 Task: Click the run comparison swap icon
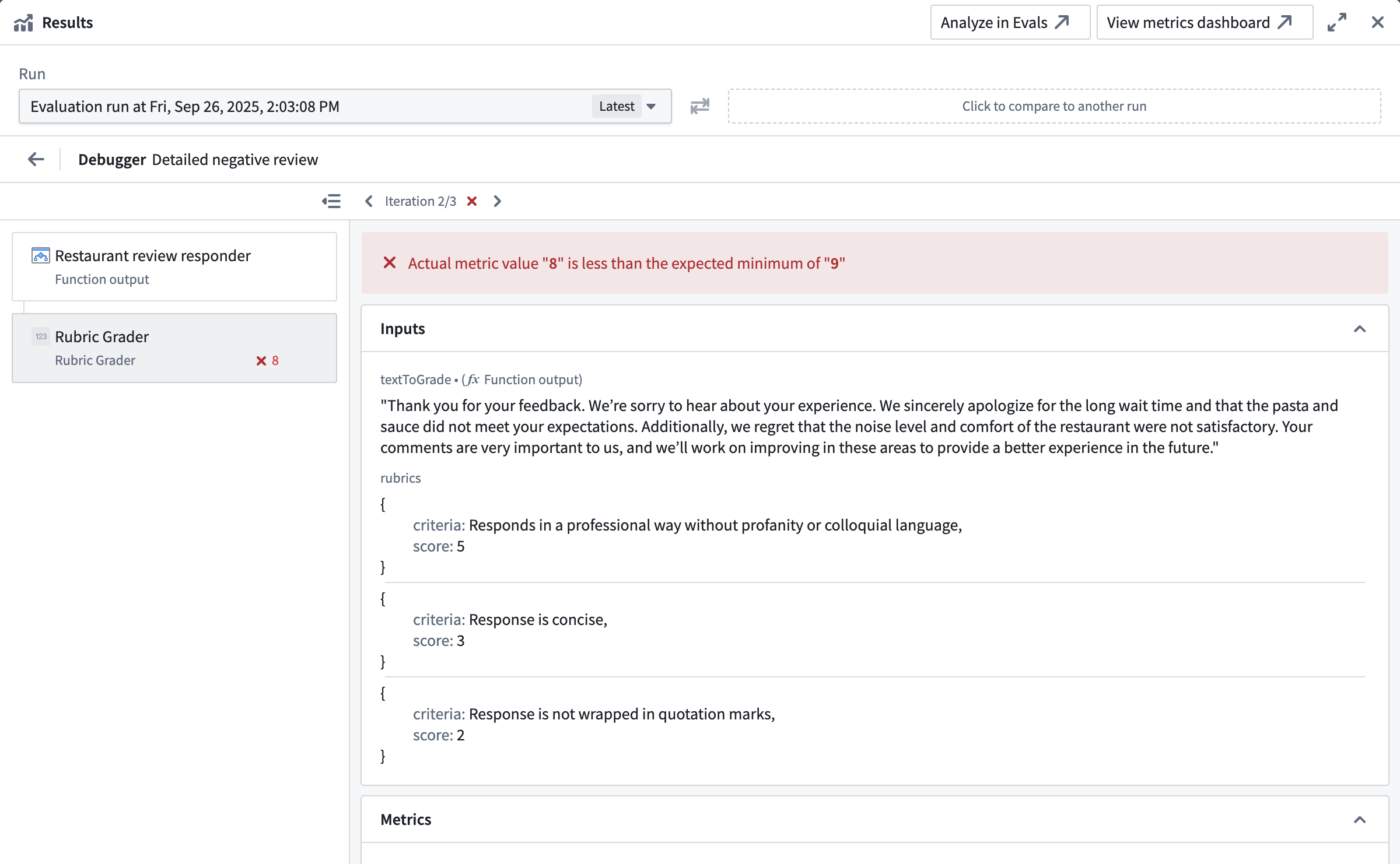[x=699, y=106]
